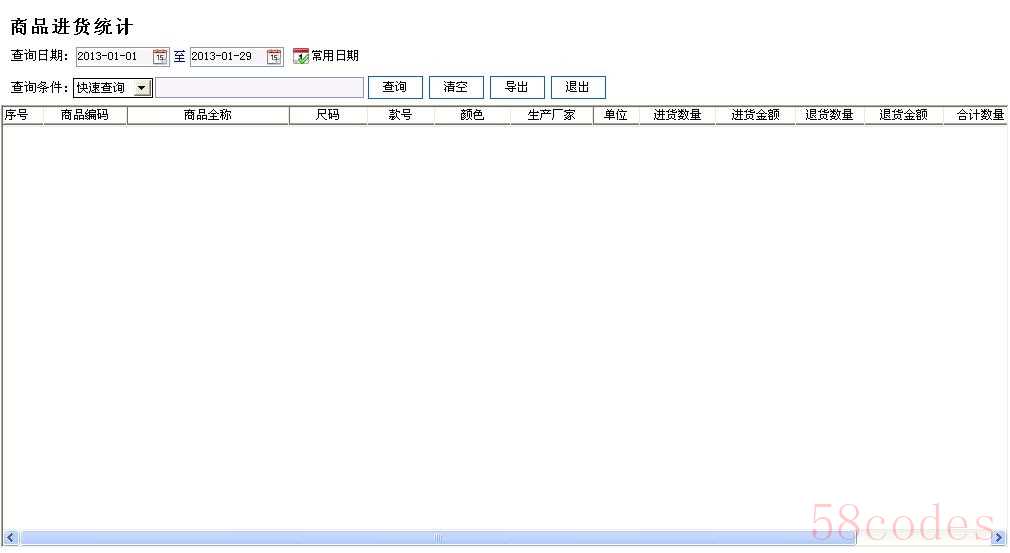Sort by 商品全称 column header

(x=208, y=115)
